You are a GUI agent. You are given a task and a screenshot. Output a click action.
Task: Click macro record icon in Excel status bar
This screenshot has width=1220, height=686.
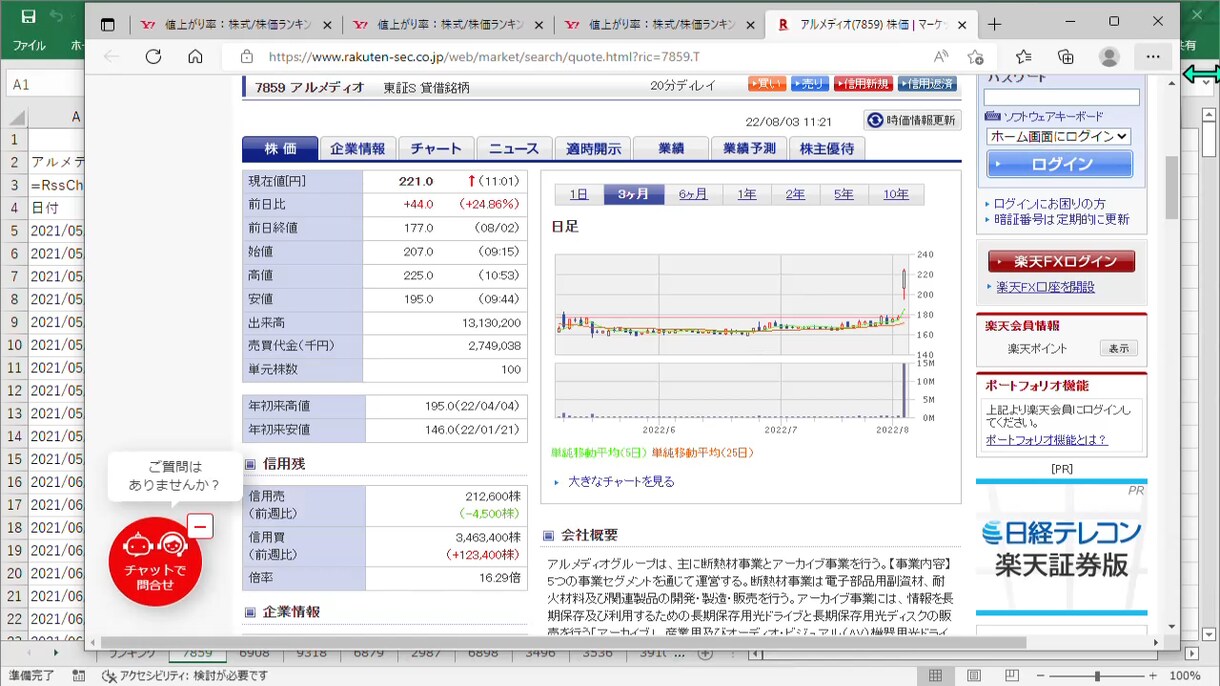click(78, 676)
